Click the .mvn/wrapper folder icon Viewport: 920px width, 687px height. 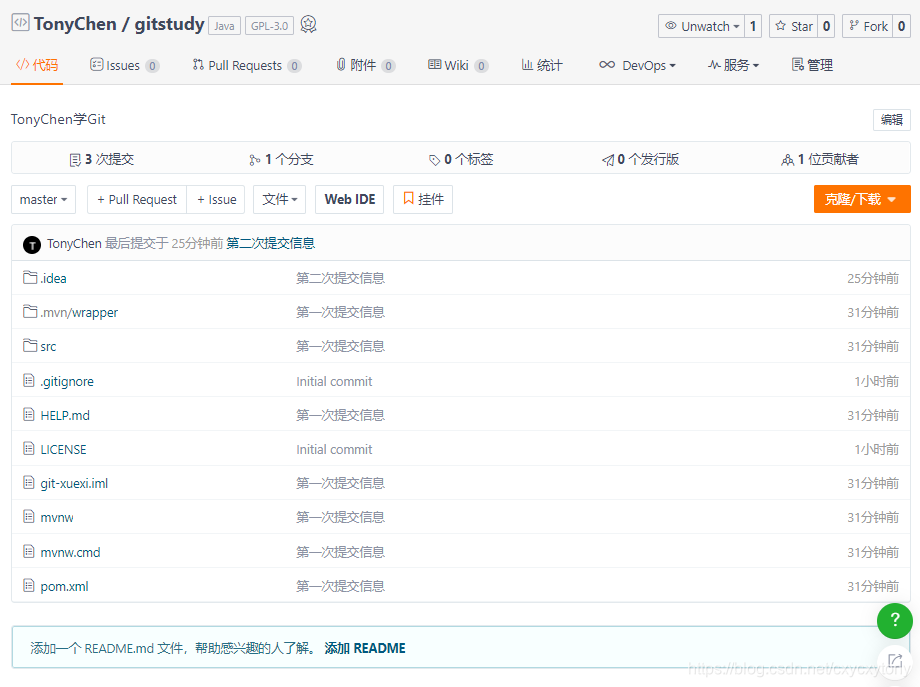[30, 312]
